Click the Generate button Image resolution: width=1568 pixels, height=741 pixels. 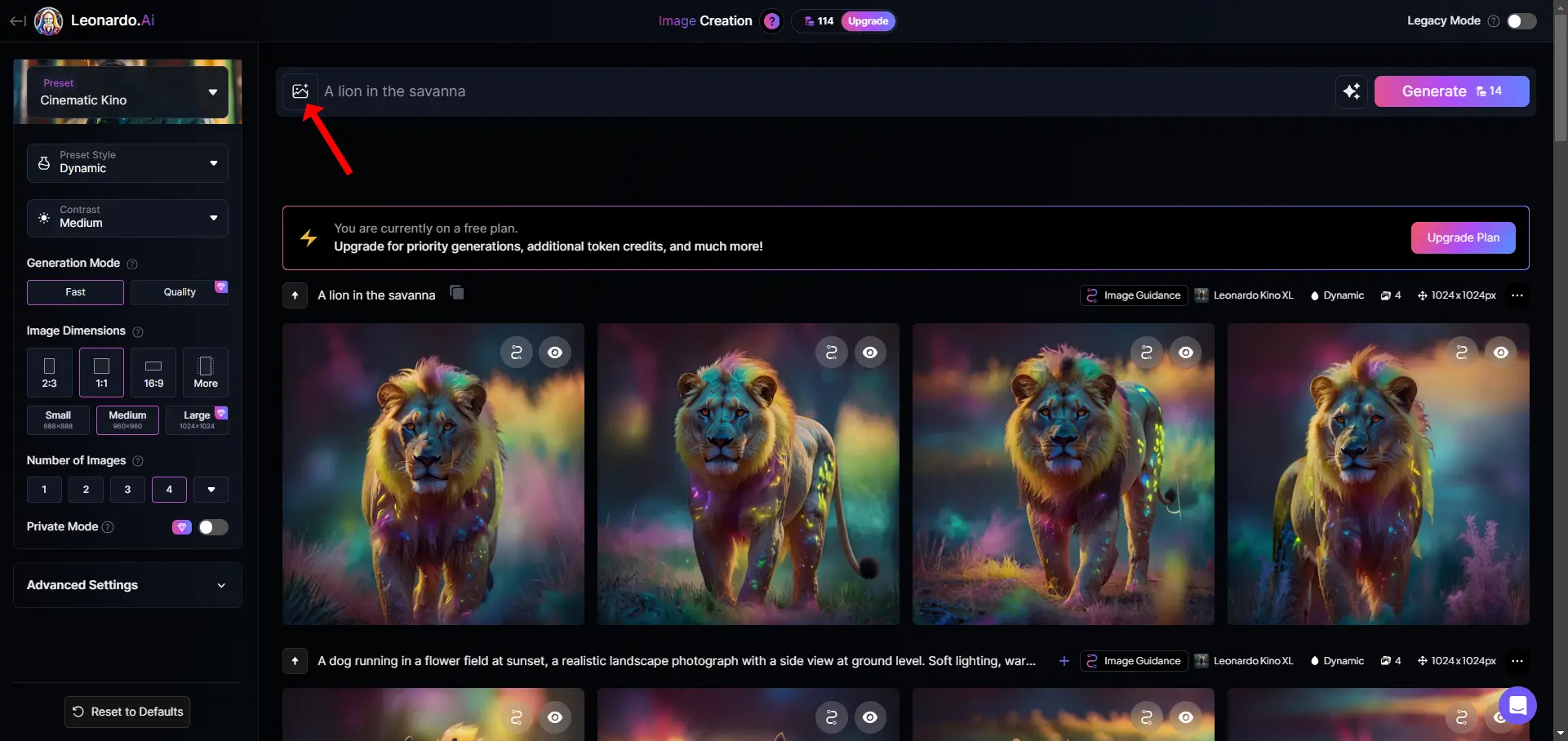1451,91
